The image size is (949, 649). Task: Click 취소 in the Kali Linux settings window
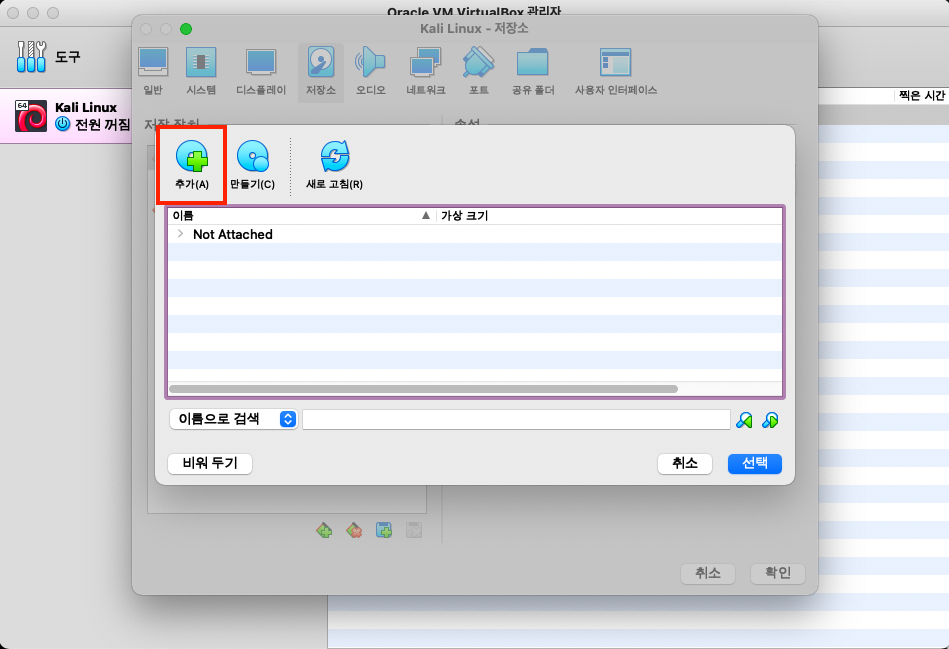(x=708, y=573)
